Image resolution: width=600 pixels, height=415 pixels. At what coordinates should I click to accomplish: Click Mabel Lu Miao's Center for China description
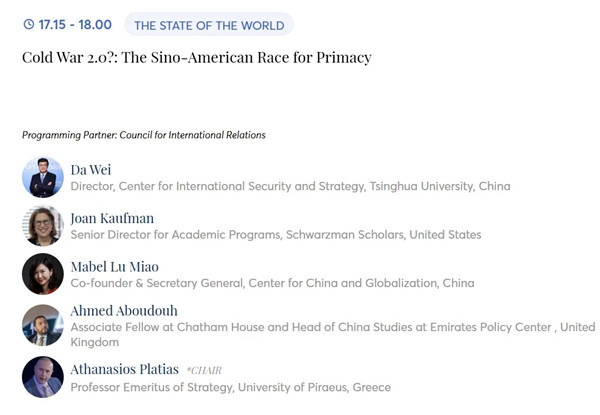272,283
